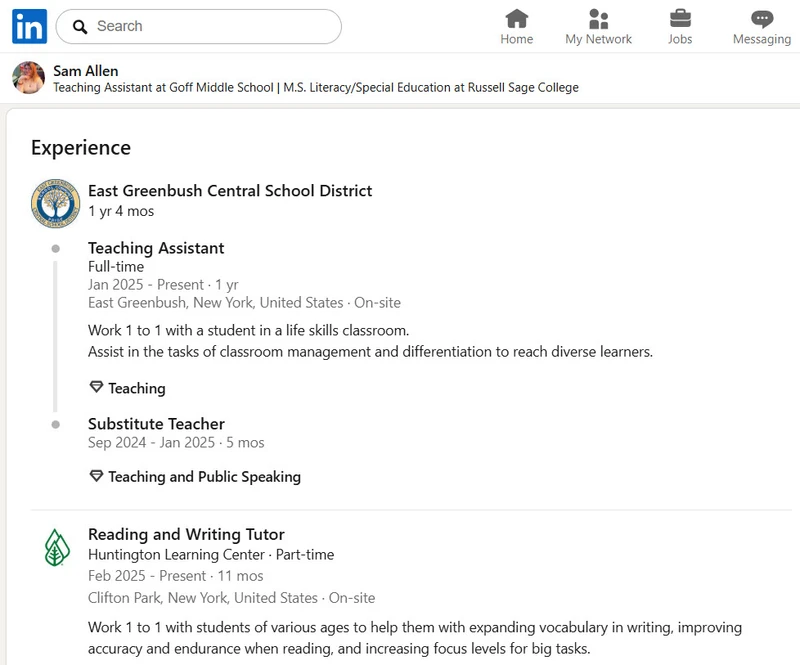Click the 'Full-time' employment type text

pyautogui.click(x=116, y=267)
